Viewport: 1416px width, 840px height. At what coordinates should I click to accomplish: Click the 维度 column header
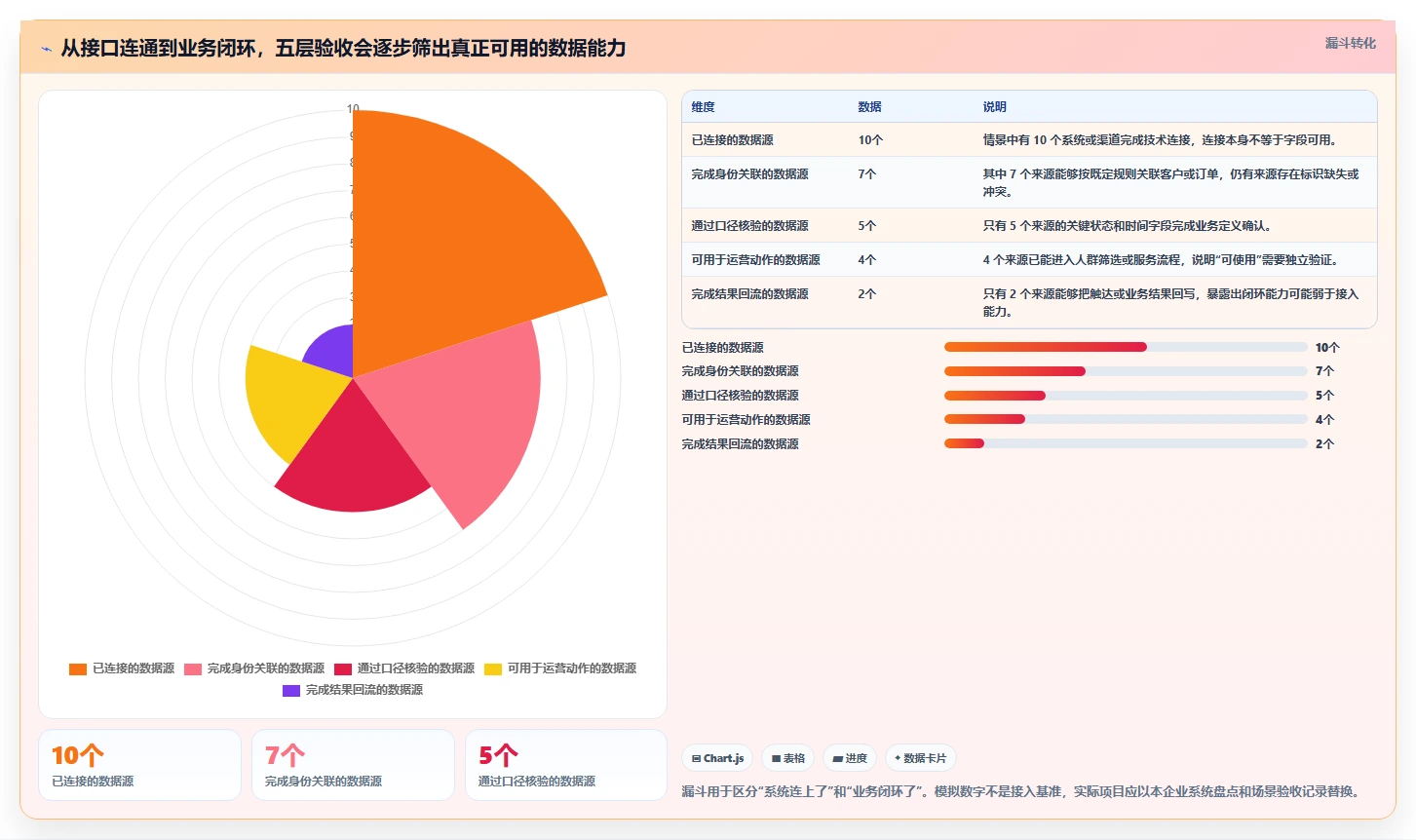click(703, 107)
